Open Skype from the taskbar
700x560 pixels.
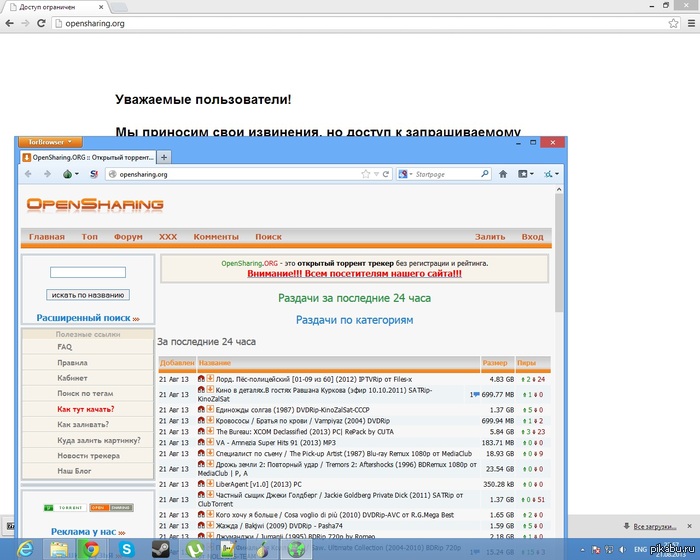click(126, 548)
